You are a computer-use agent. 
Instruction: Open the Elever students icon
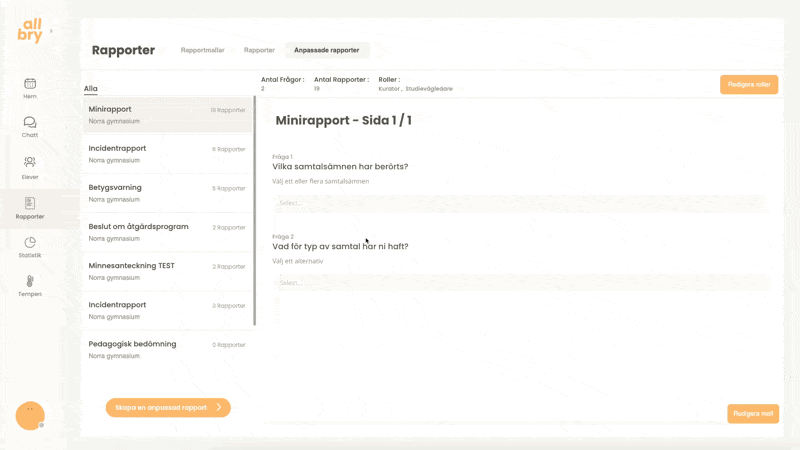pyautogui.click(x=30, y=162)
